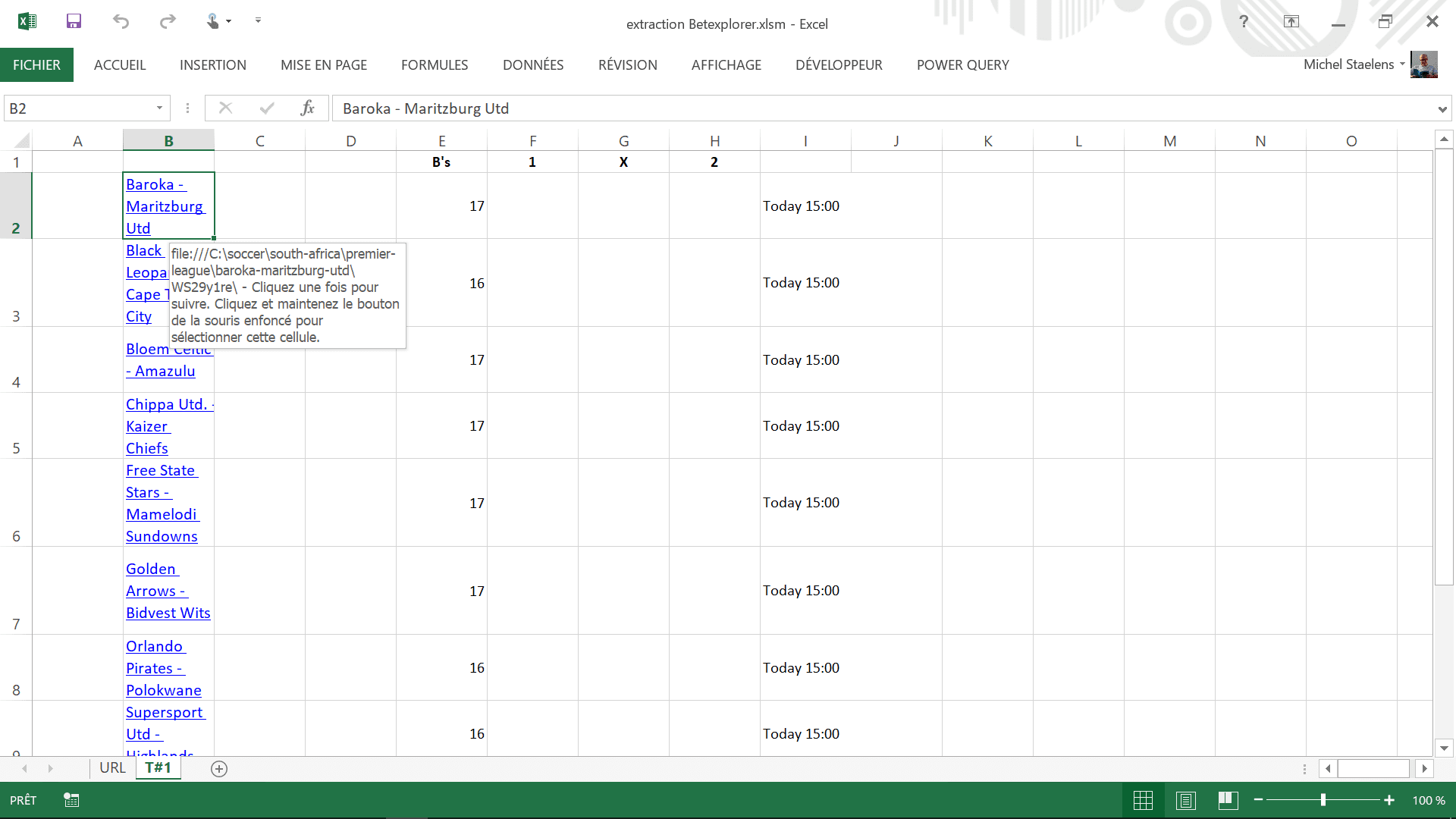Open Customize Quick Access Toolbar dropdown
The image size is (1456, 819).
click(x=258, y=21)
